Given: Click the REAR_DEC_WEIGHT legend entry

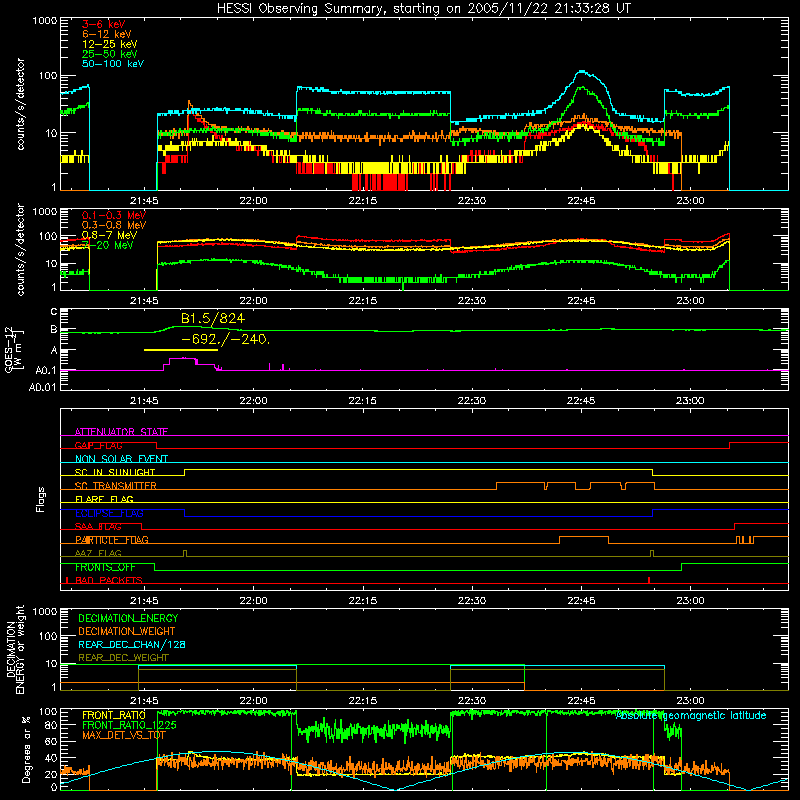Looking at the screenshot, I should (123, 658).
